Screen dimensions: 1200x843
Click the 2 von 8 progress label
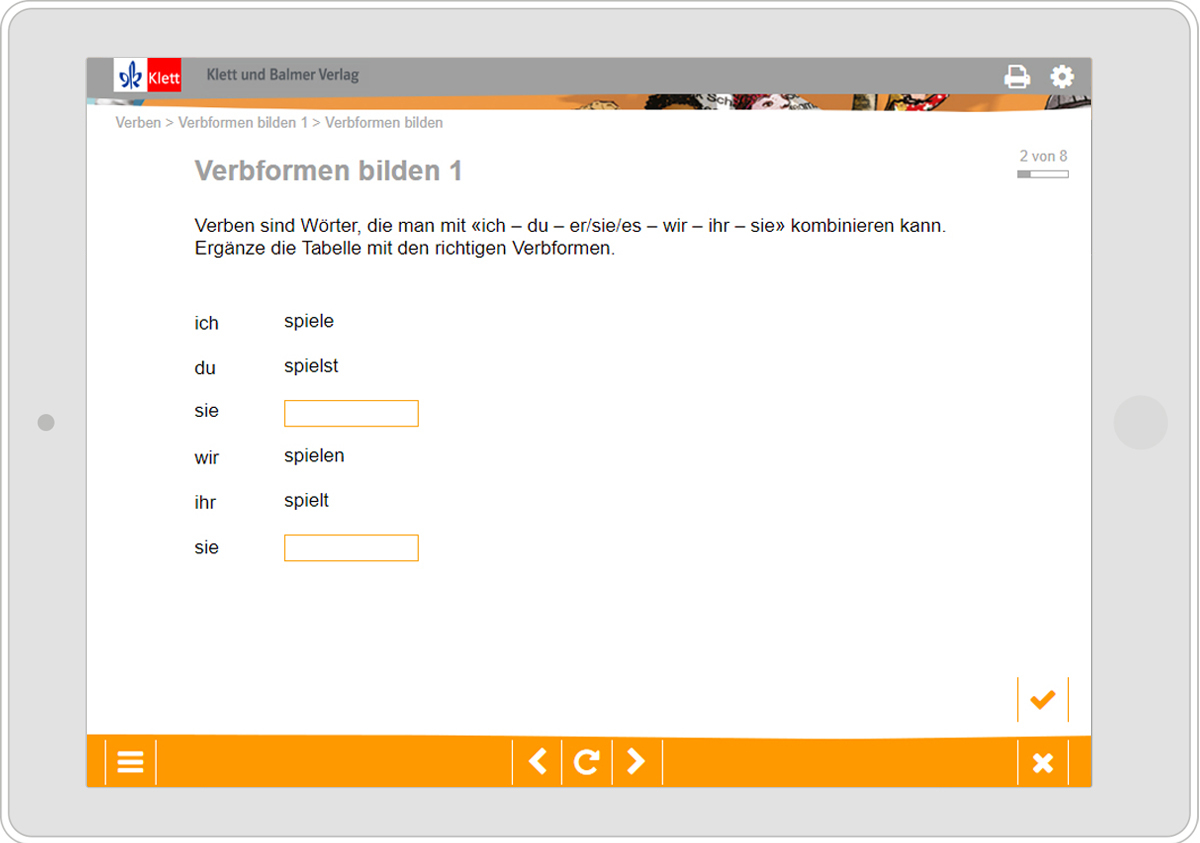(x=1043, y=156)
